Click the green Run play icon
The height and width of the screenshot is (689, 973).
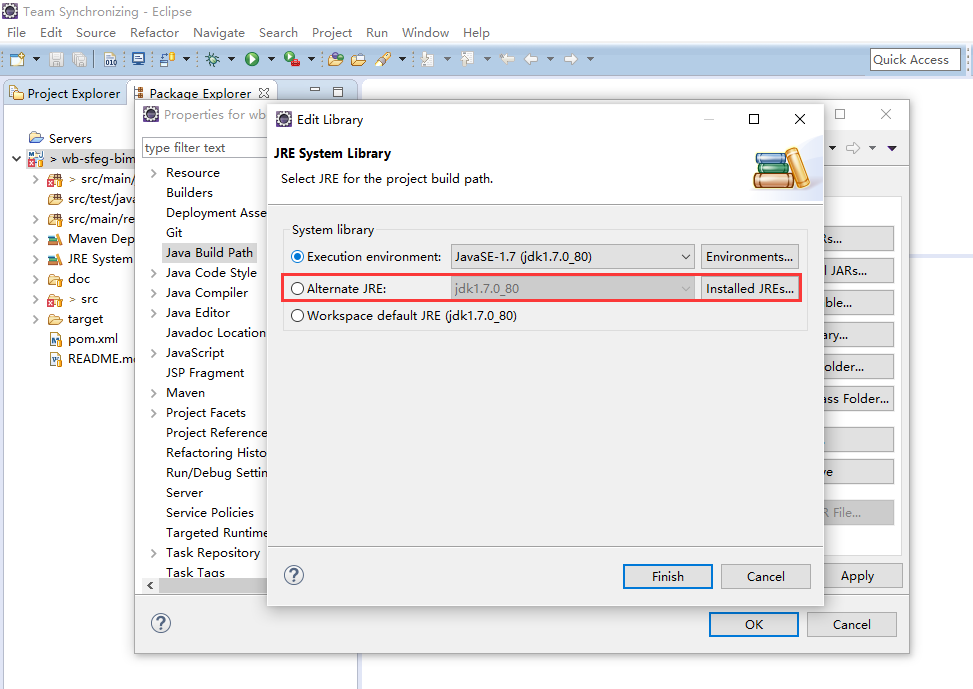(252, 59)
